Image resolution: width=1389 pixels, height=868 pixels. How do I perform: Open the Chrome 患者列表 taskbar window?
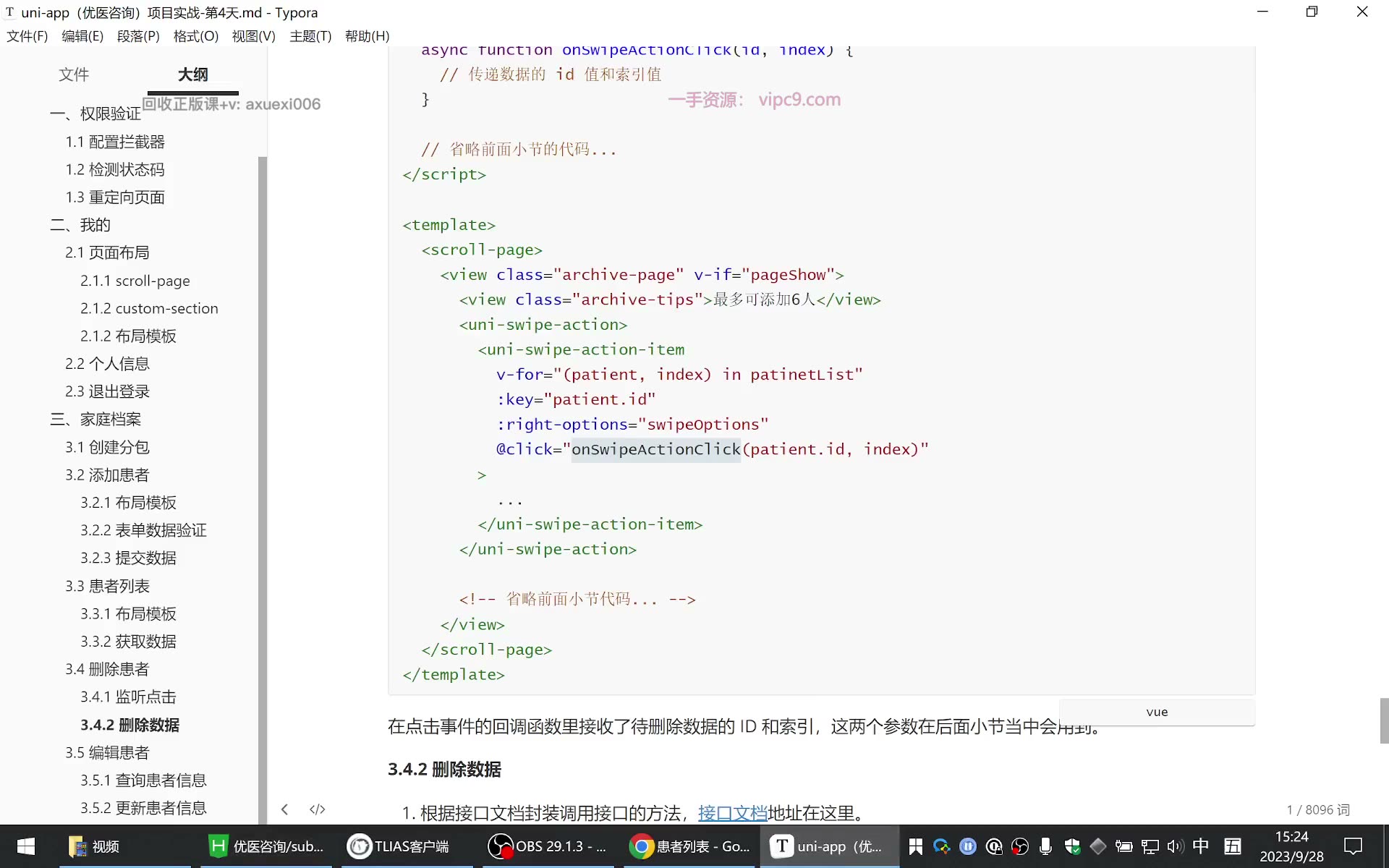689,846
